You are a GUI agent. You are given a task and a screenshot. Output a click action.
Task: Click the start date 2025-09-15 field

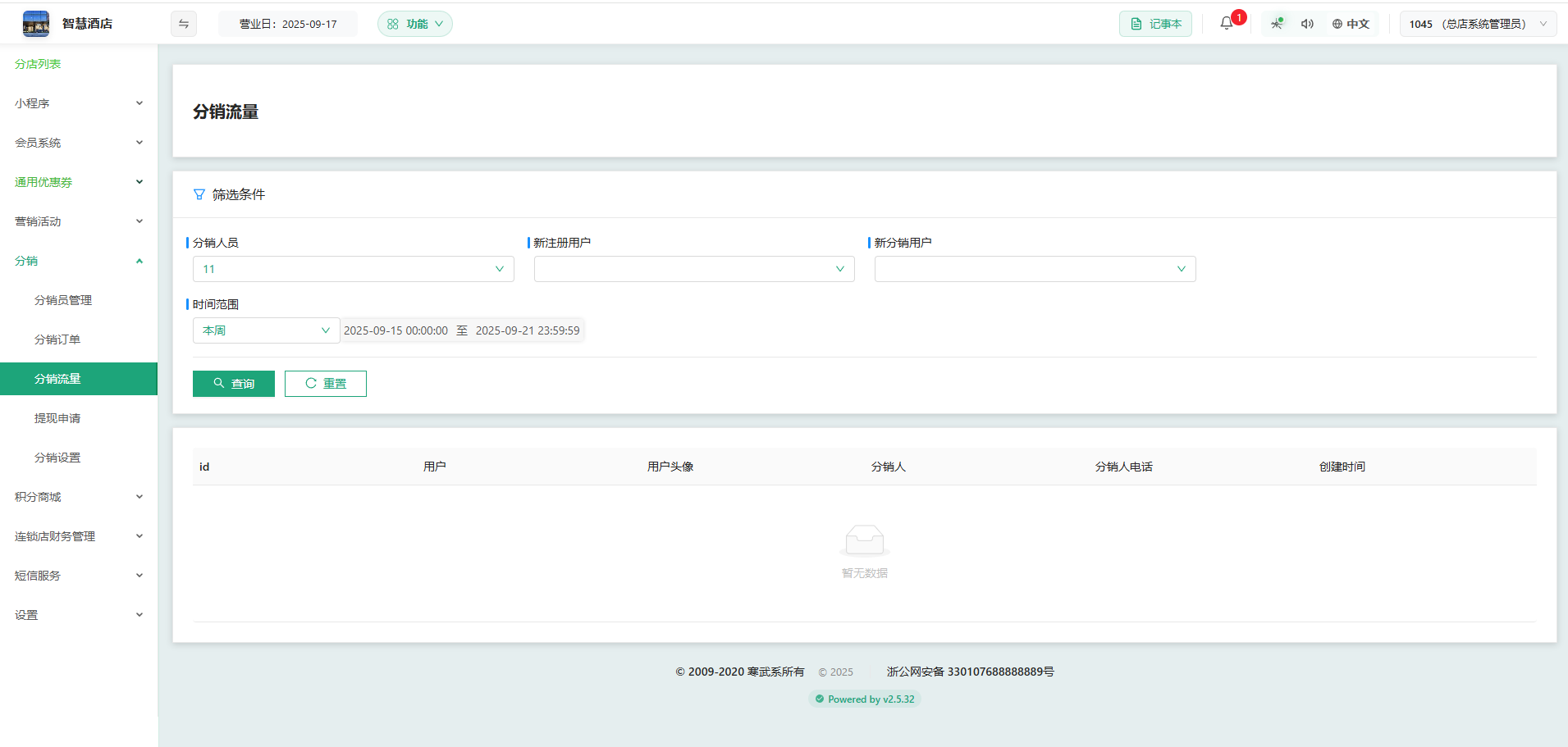395,330
